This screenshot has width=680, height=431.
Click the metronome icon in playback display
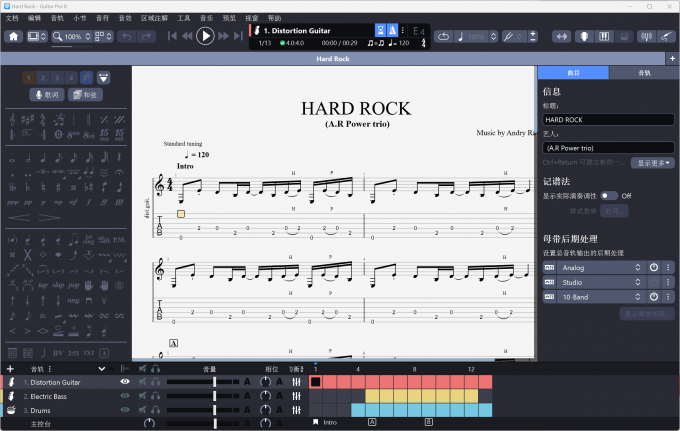[x=391, y=31]
